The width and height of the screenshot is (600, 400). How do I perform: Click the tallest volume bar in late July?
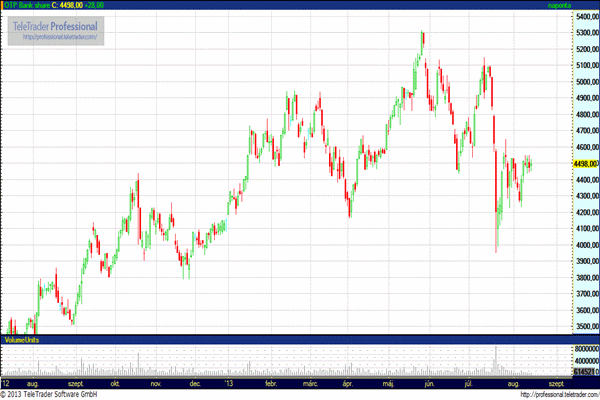click(496, 360)
